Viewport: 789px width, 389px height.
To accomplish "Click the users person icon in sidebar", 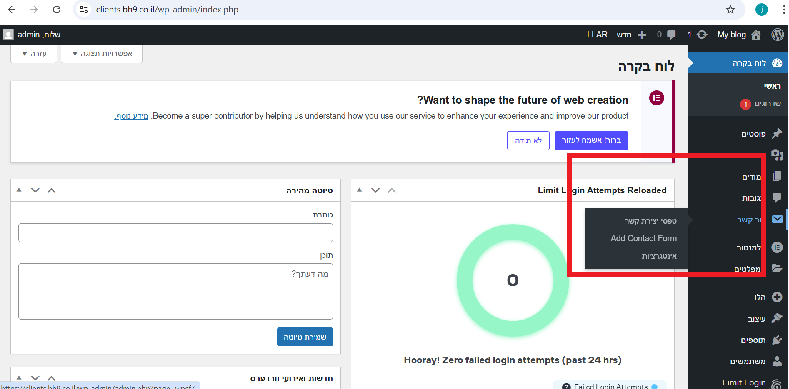I will [x=777, y=361].
